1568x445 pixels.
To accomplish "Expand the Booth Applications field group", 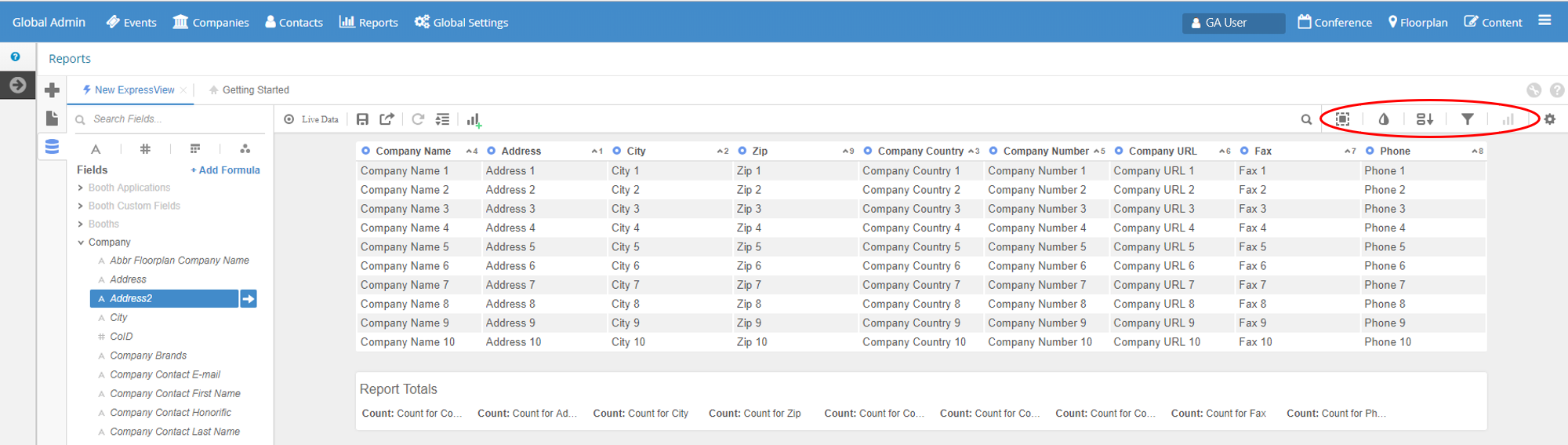I will [x=81, y=188].
